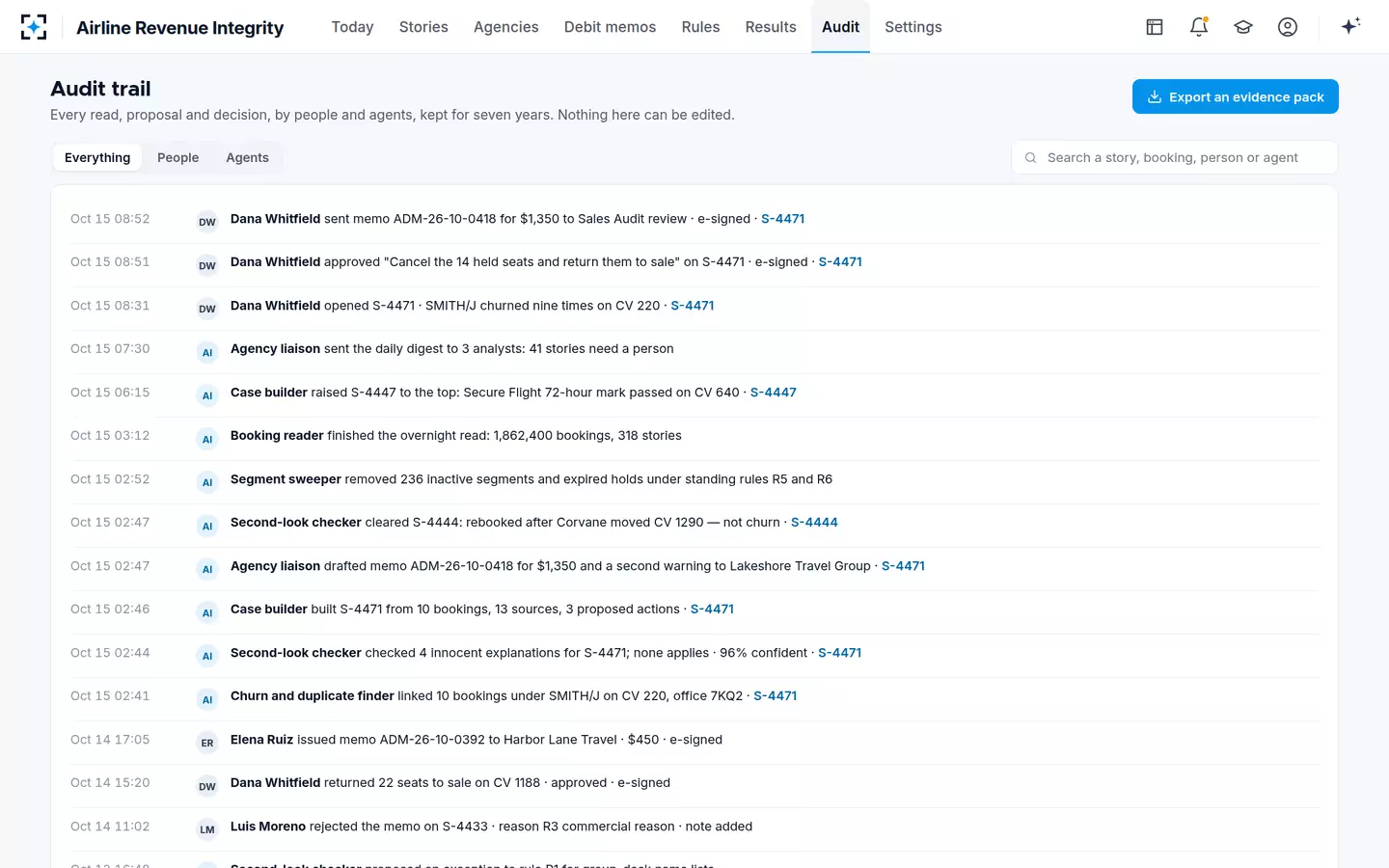Open S-4471 link on the Case builder built row
1389x868 pixels.
[x=712, y=610]
